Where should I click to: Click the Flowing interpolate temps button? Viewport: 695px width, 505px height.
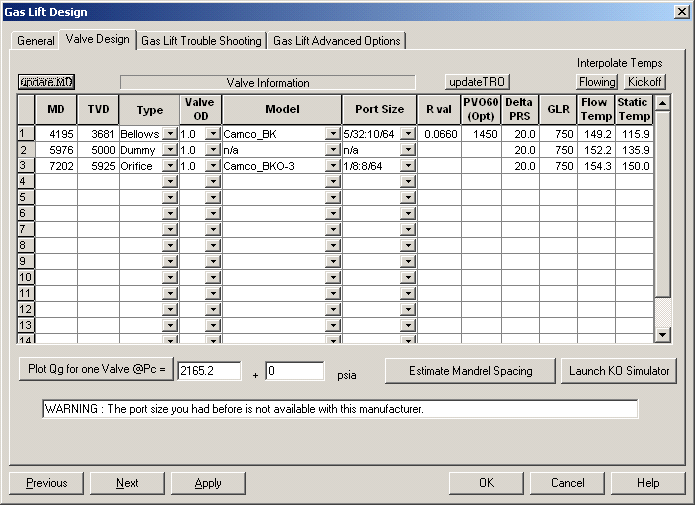(598, 82)
